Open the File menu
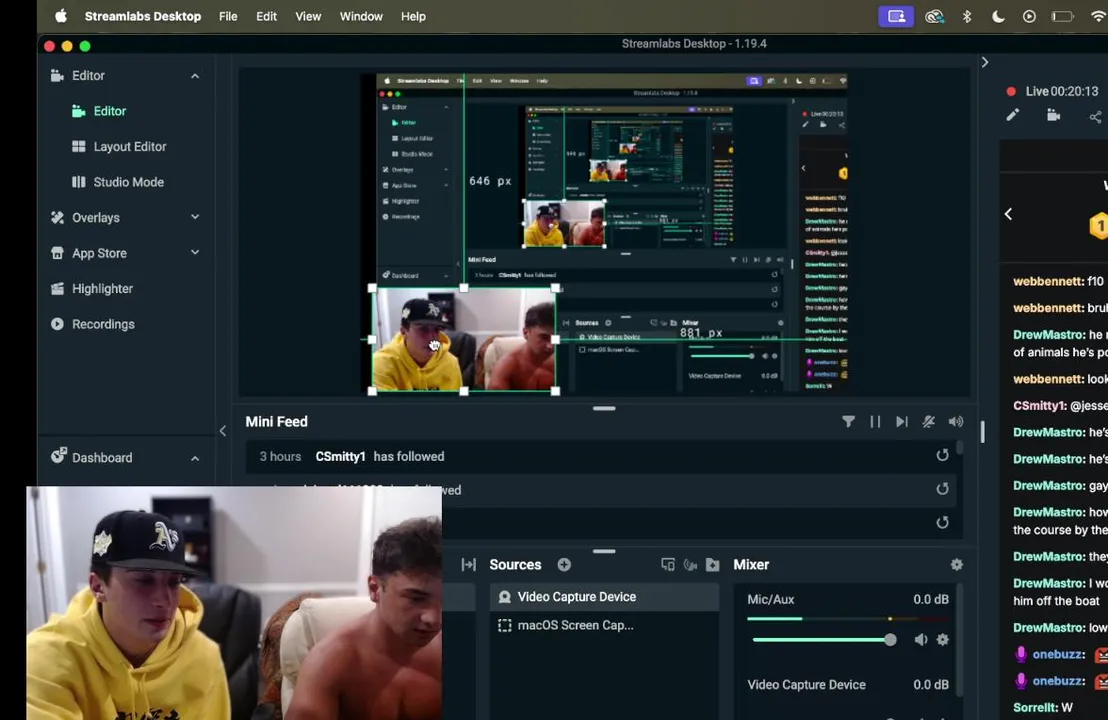This screenshot has height=720, width=1108. pos(228,16)
